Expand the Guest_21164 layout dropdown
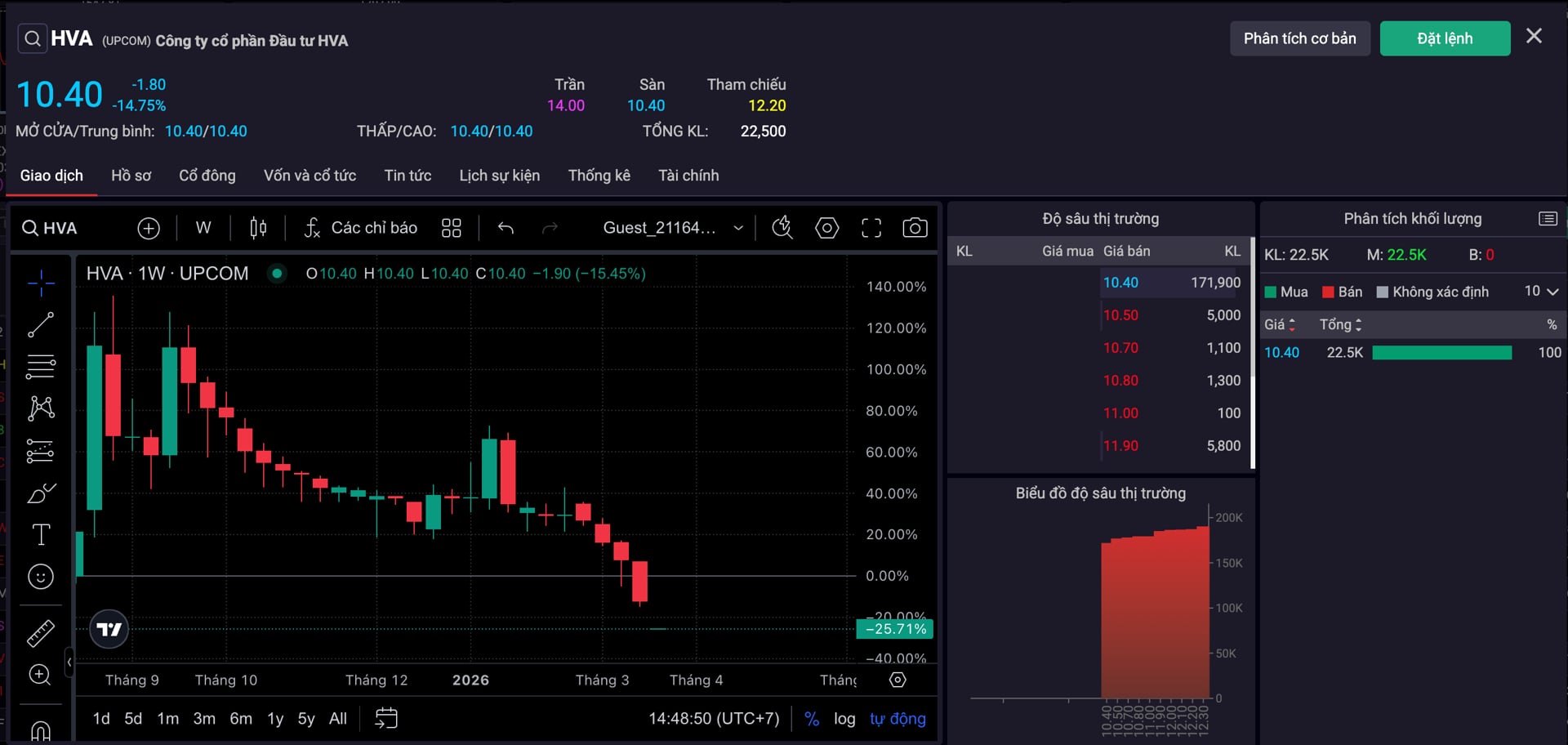 click(738, 228)
